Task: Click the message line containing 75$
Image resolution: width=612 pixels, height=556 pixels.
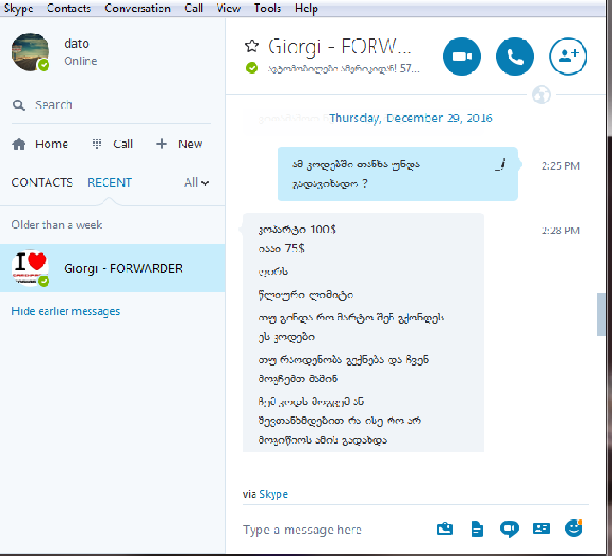Action: click(281, 249)
